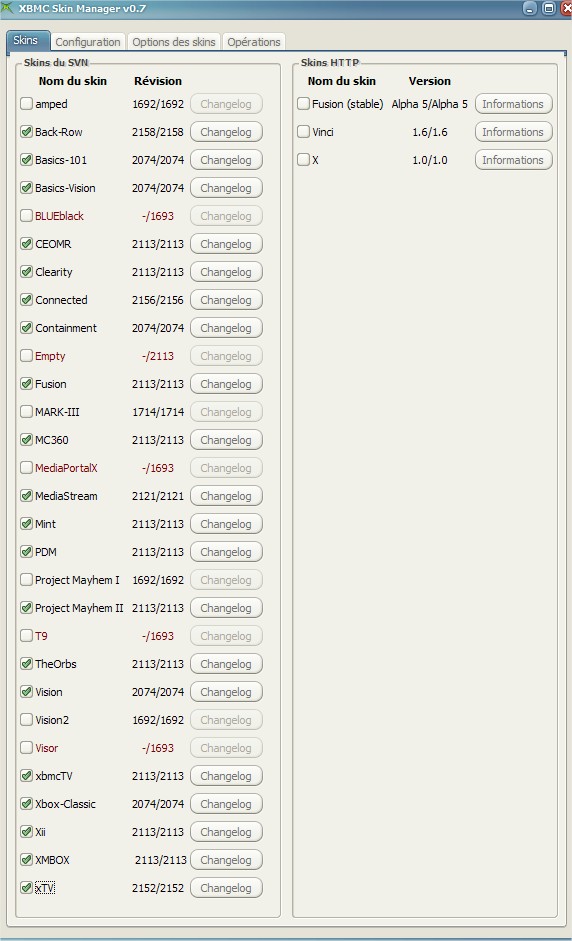This screenshot has height=941, width=572.
Task: Check the Vinci HTTP skin checkbox
Action: coord(304,131)
